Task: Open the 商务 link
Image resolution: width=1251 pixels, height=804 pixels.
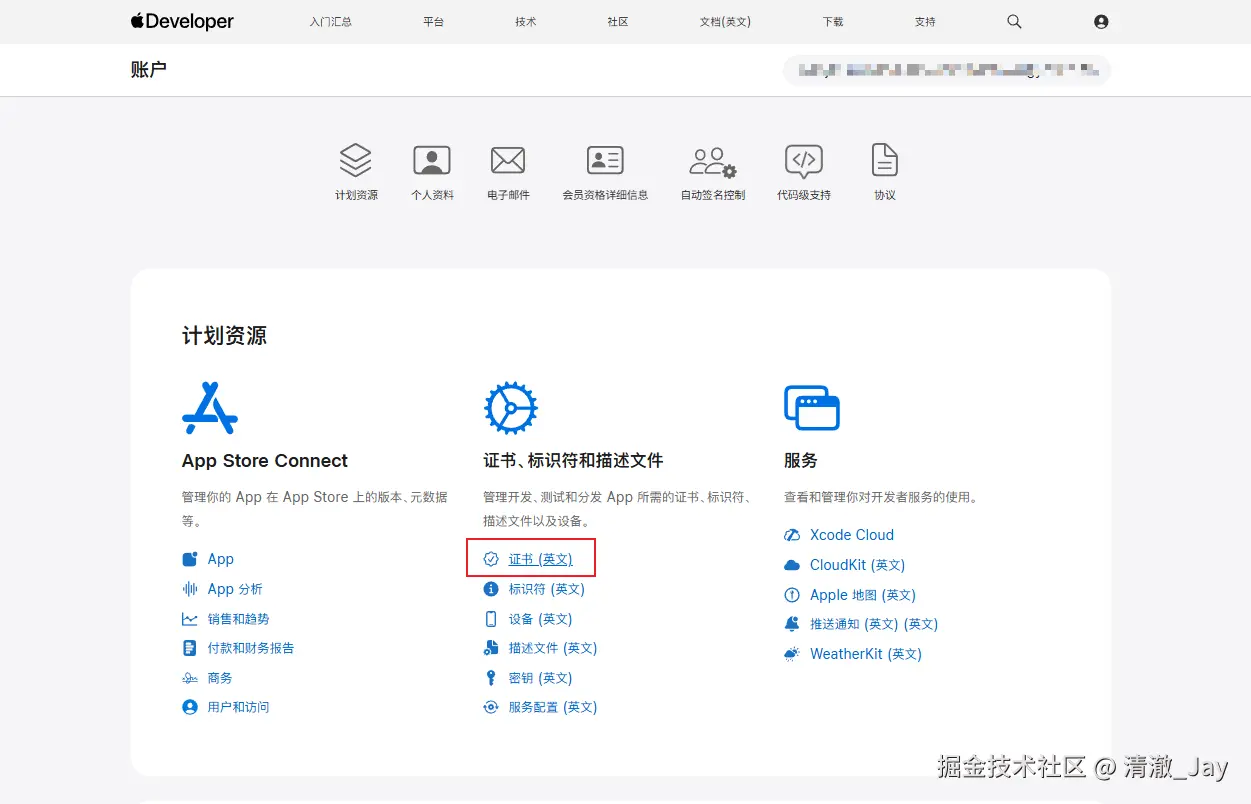Action: 220,678
